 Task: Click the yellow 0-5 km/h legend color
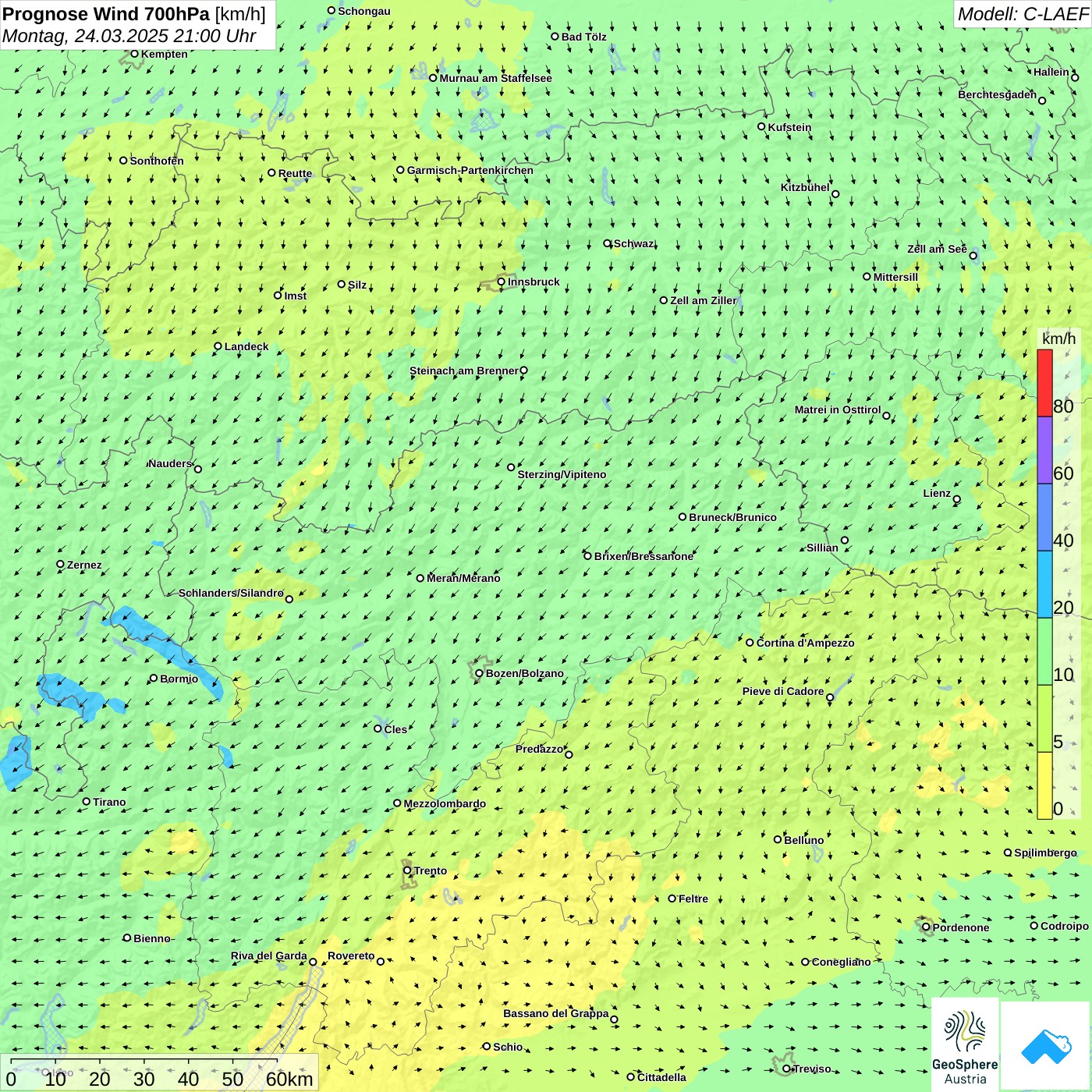point(1044,785)
